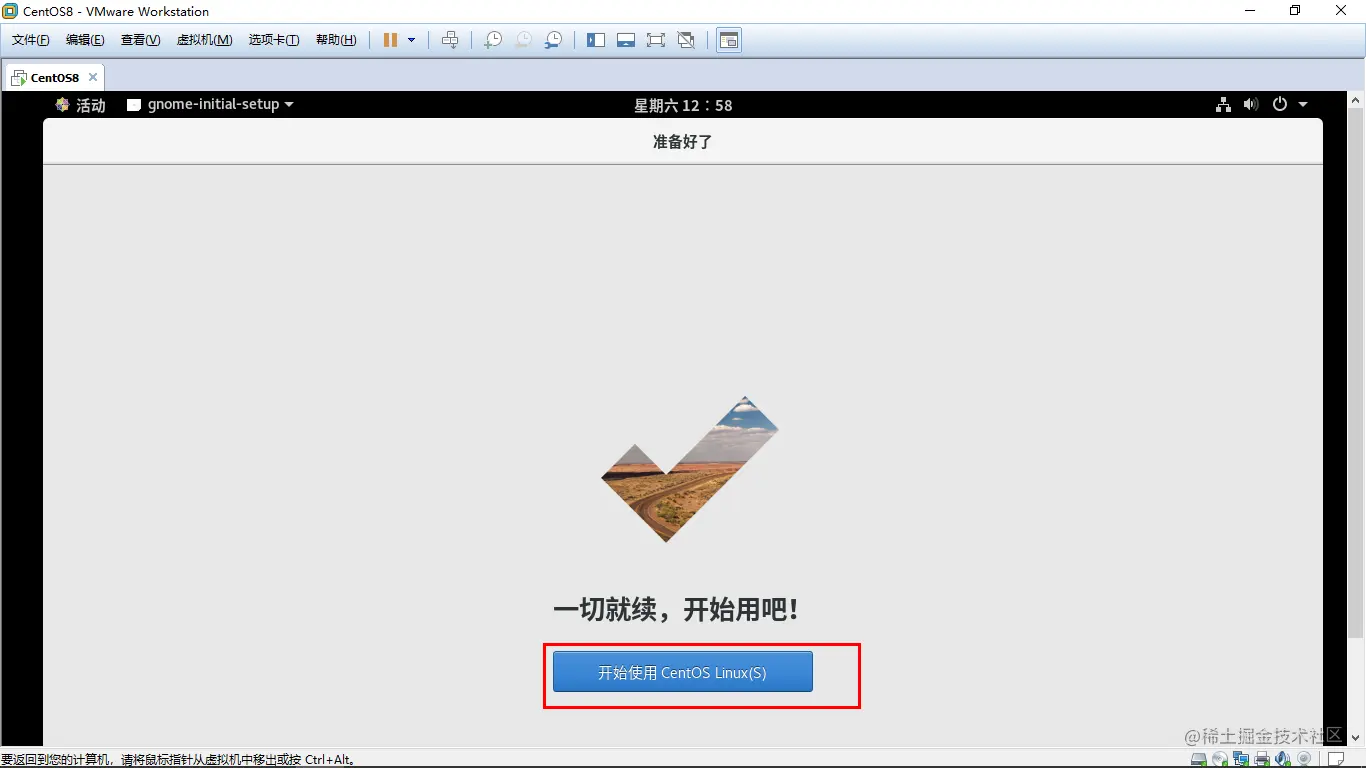Screen dimensions: 1366x768
Task: Toggle the thumbnail bar view icon
Action: 626,40
